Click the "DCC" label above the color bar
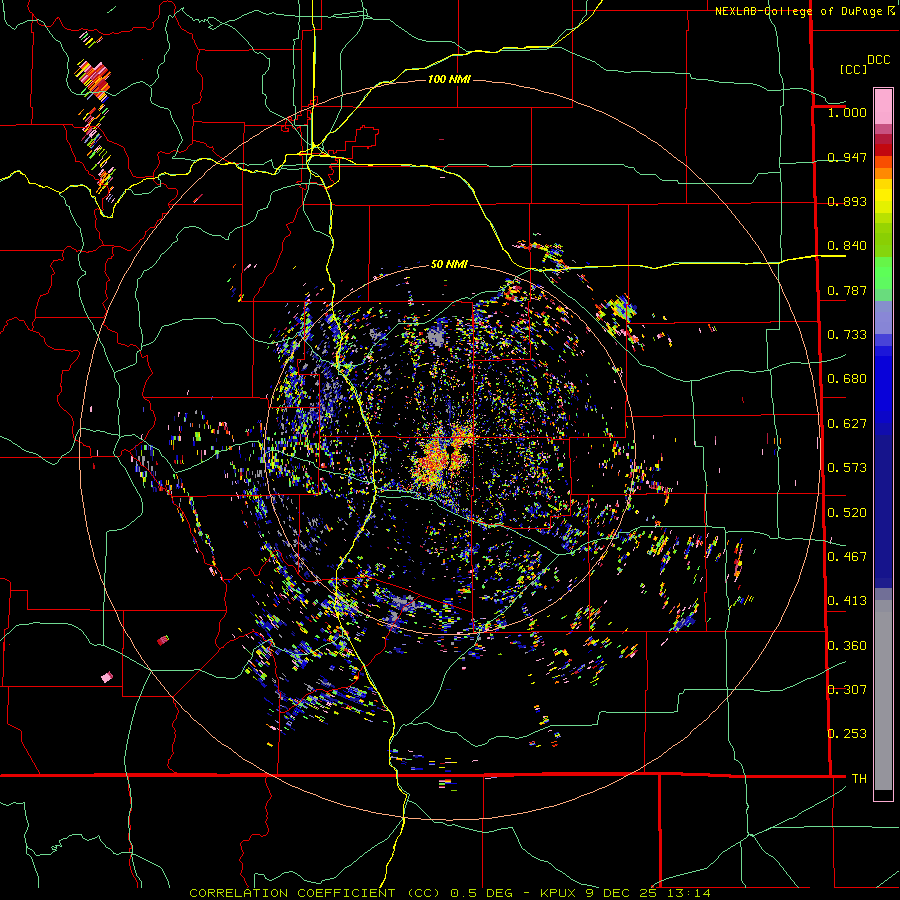Viewport: 900px width, 900px height. [878, 60]
